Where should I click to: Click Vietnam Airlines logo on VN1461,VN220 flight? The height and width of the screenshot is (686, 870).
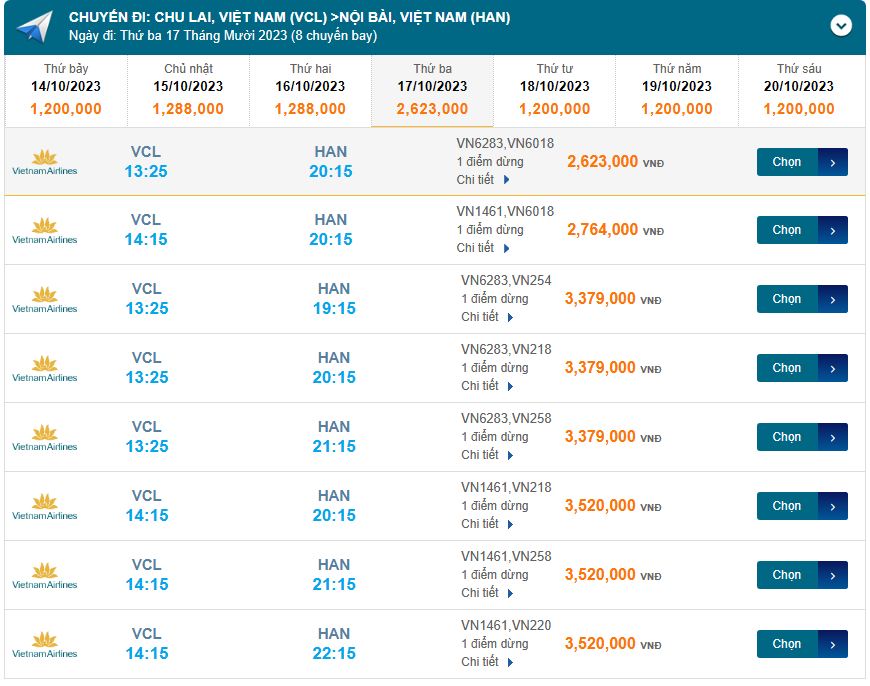(44, 645)
